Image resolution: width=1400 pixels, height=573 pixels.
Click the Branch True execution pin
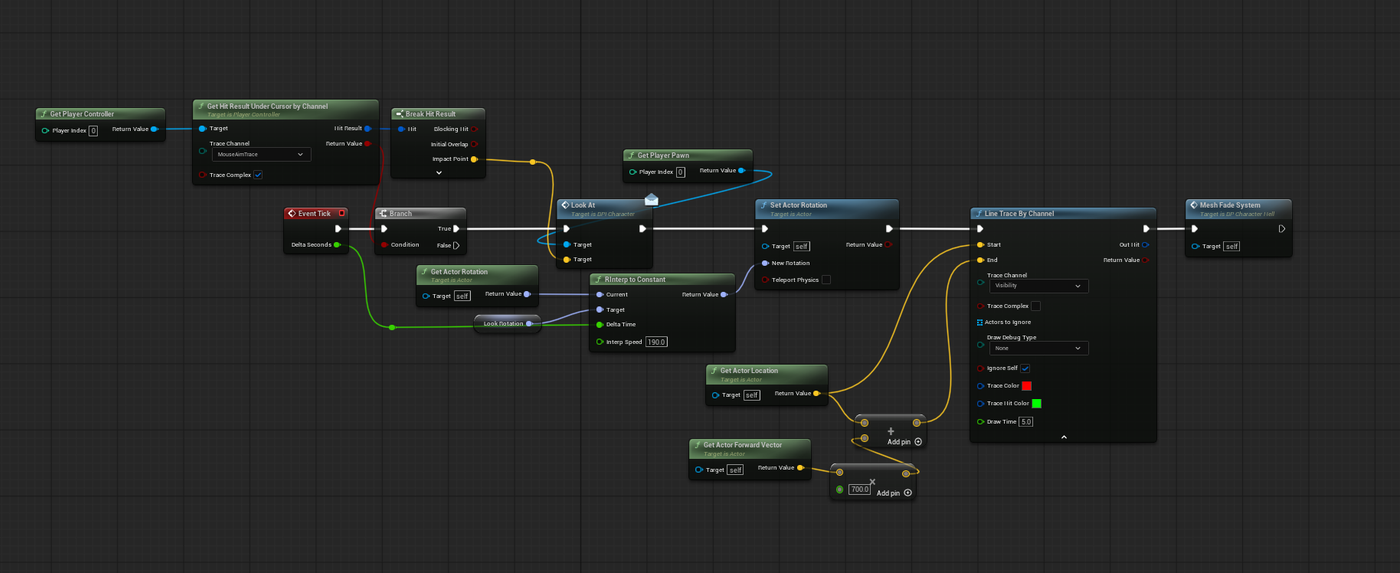coord(457,229)
